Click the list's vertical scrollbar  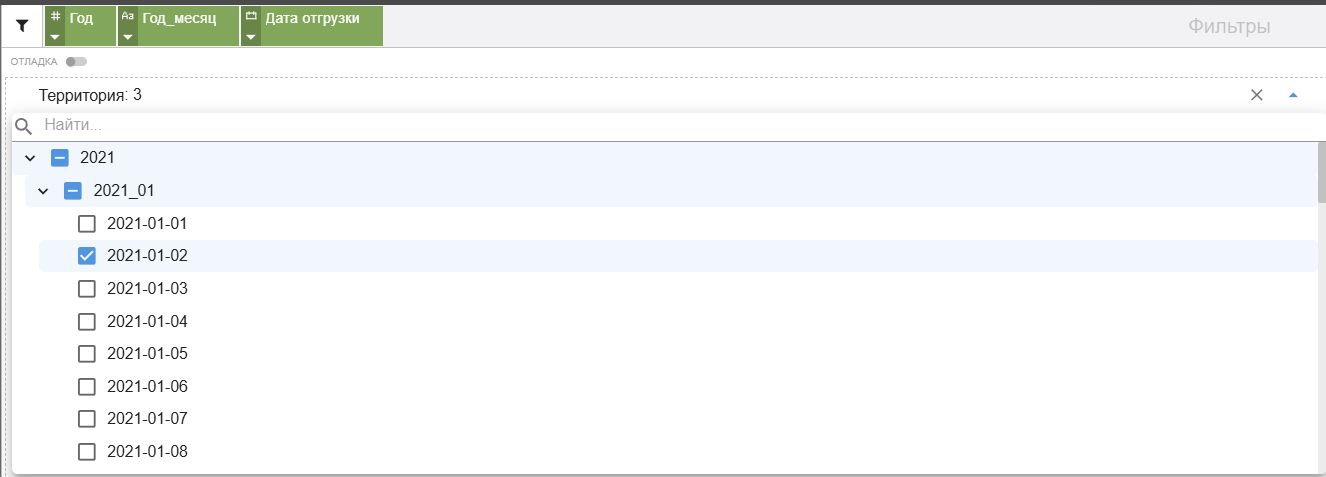pyautogui.click(x=1321, y=172)
